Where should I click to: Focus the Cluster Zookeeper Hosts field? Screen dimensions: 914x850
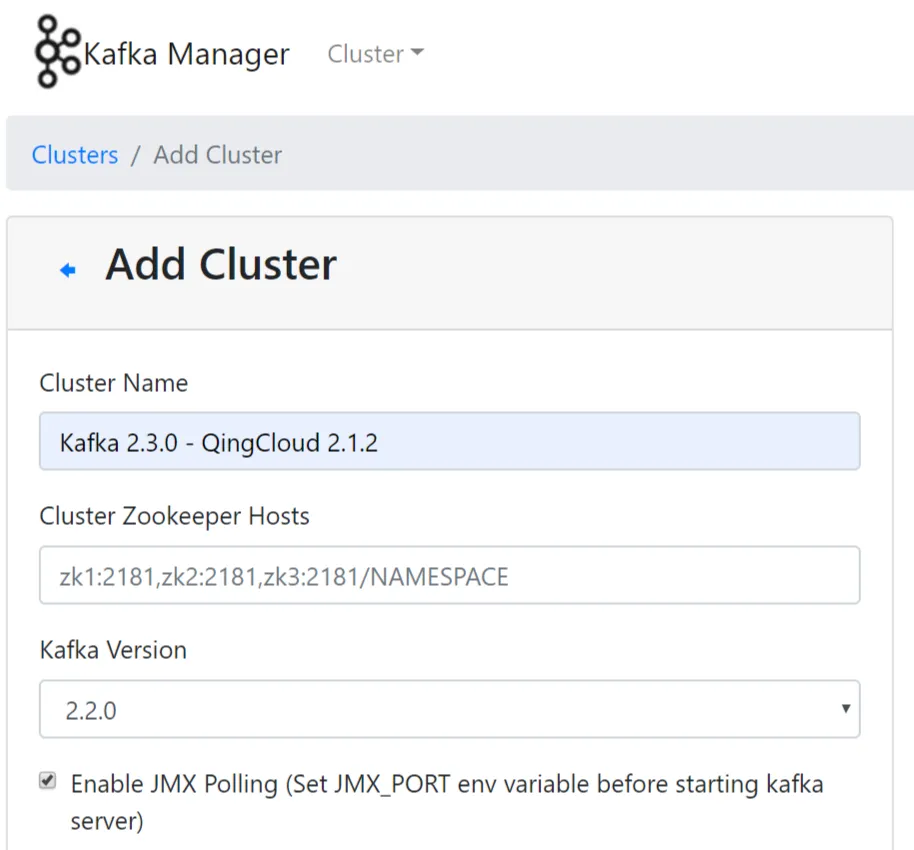tap(450, 575)
